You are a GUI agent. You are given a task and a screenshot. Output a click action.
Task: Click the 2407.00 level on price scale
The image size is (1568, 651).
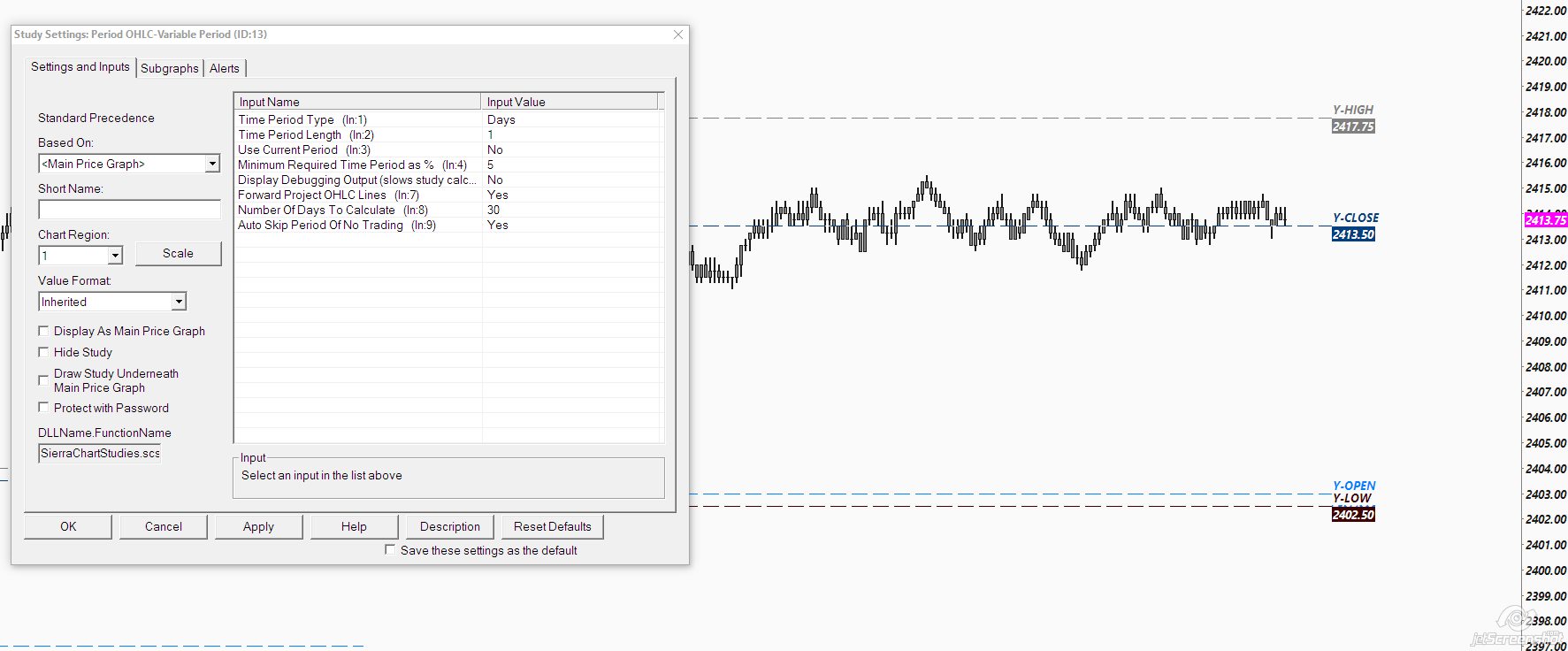click(1546, 392)
